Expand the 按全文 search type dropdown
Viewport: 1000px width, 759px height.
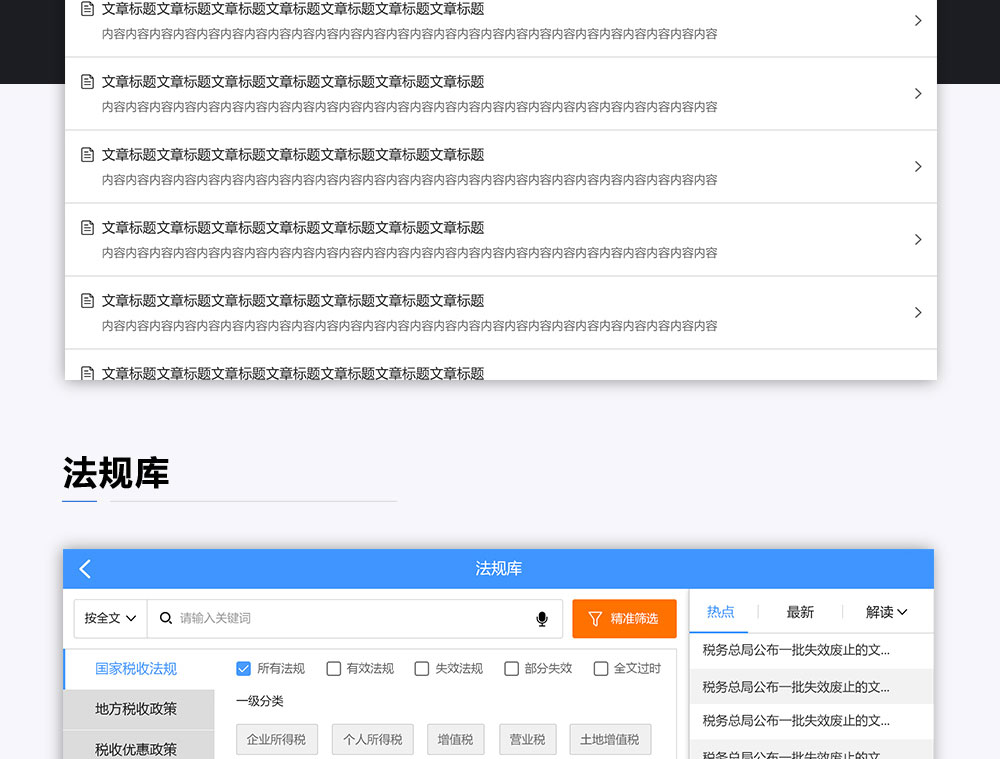click(110, 619)
